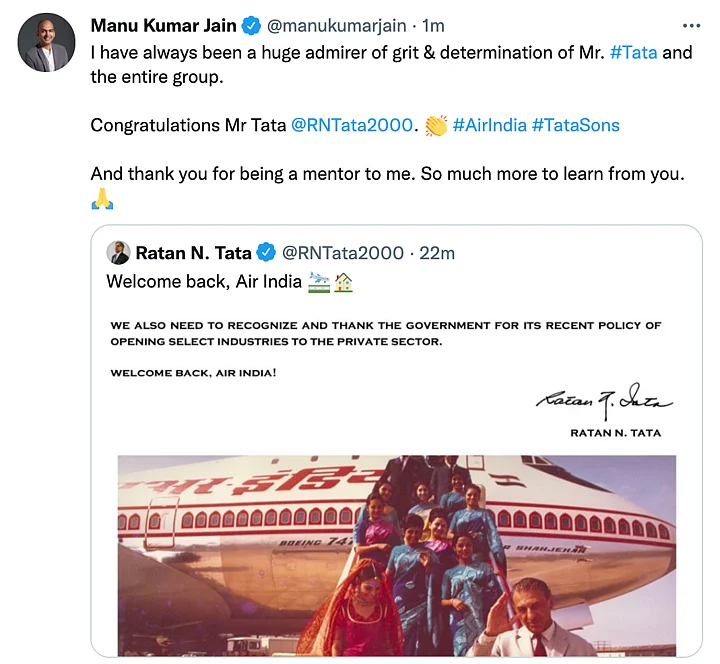Click the verified badge beside Ratan N. Tata

[x=268, y=253]
